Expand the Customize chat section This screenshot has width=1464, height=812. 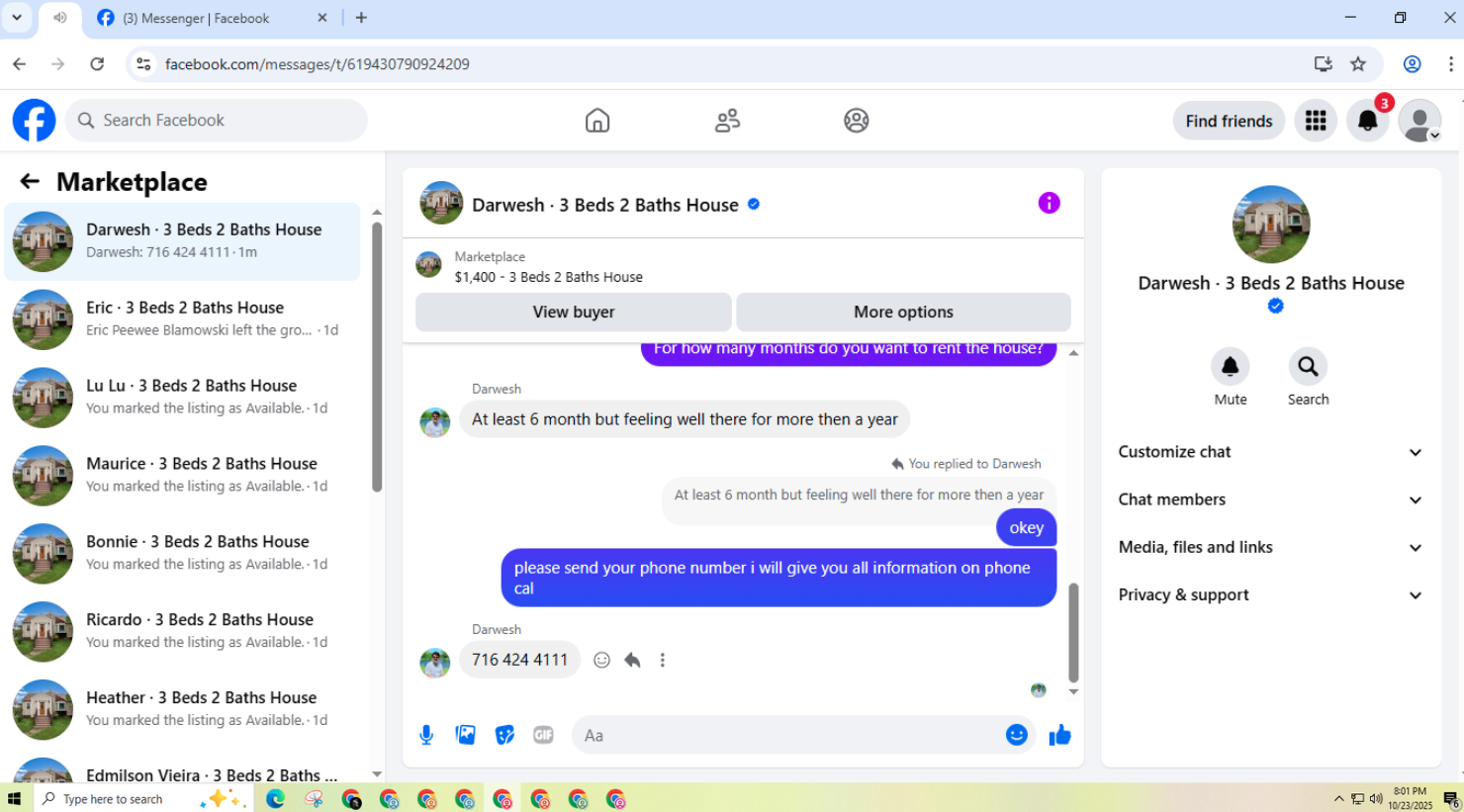click(1270, 452)
